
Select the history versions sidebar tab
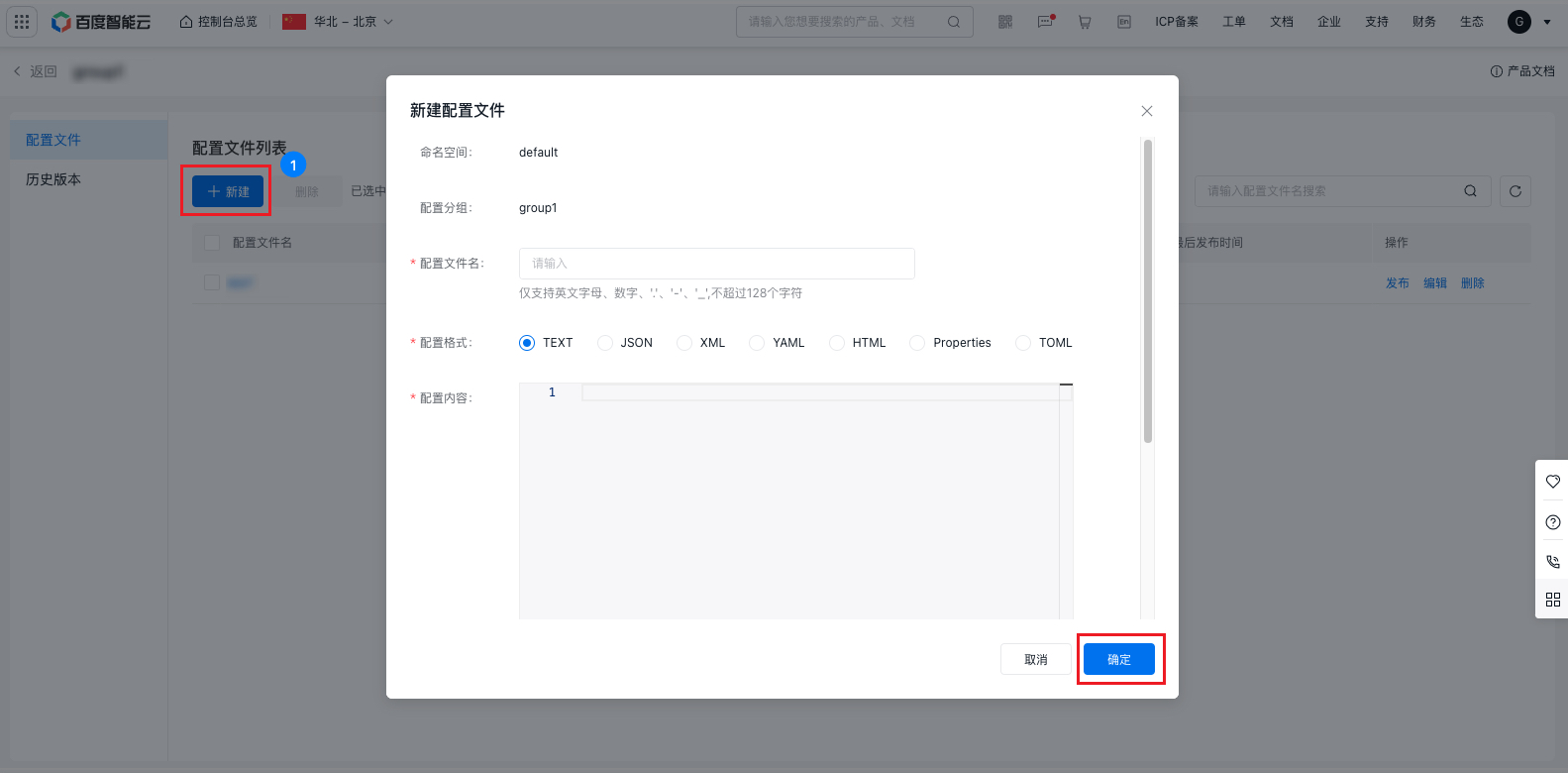89,179
